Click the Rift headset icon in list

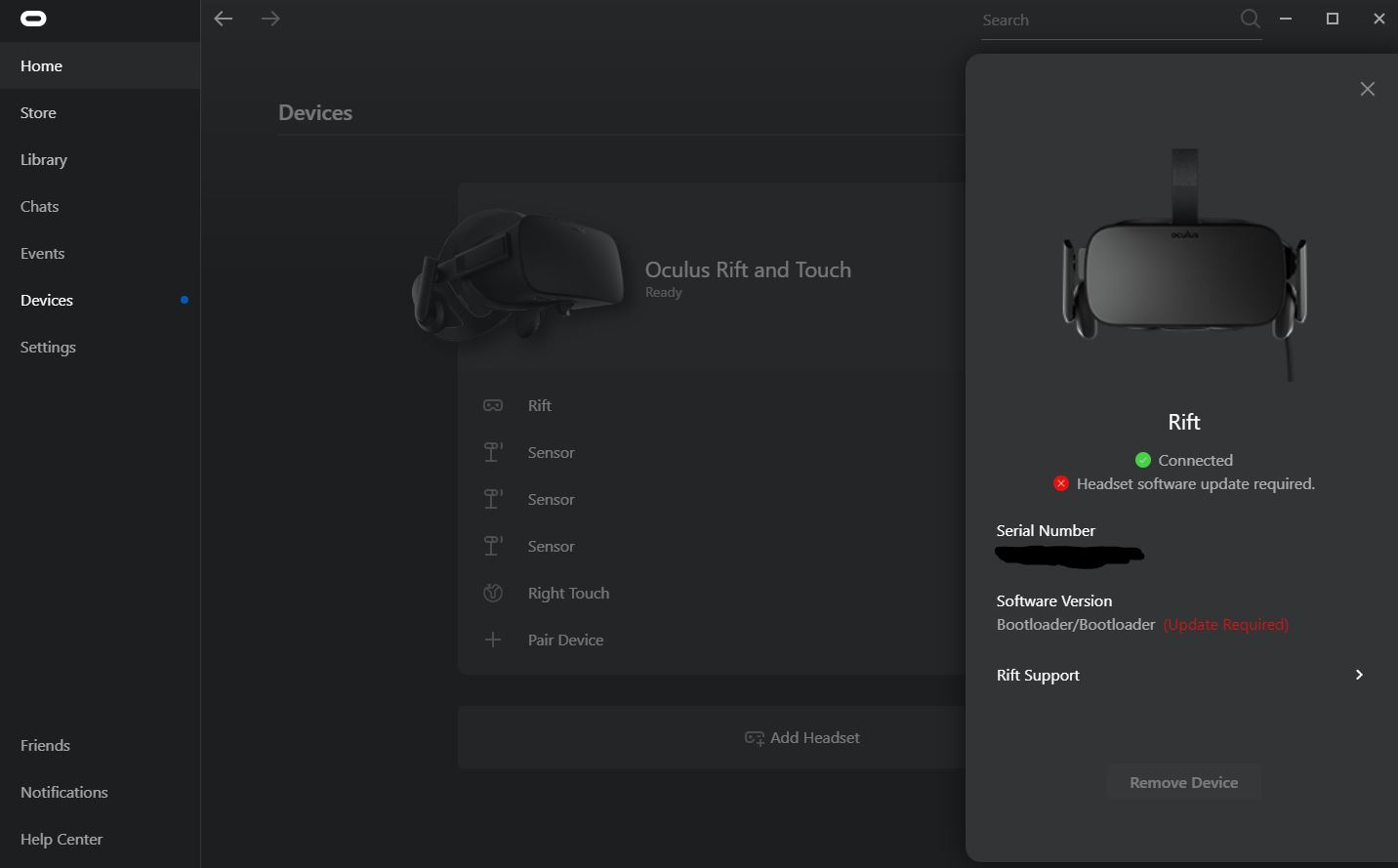493,405
